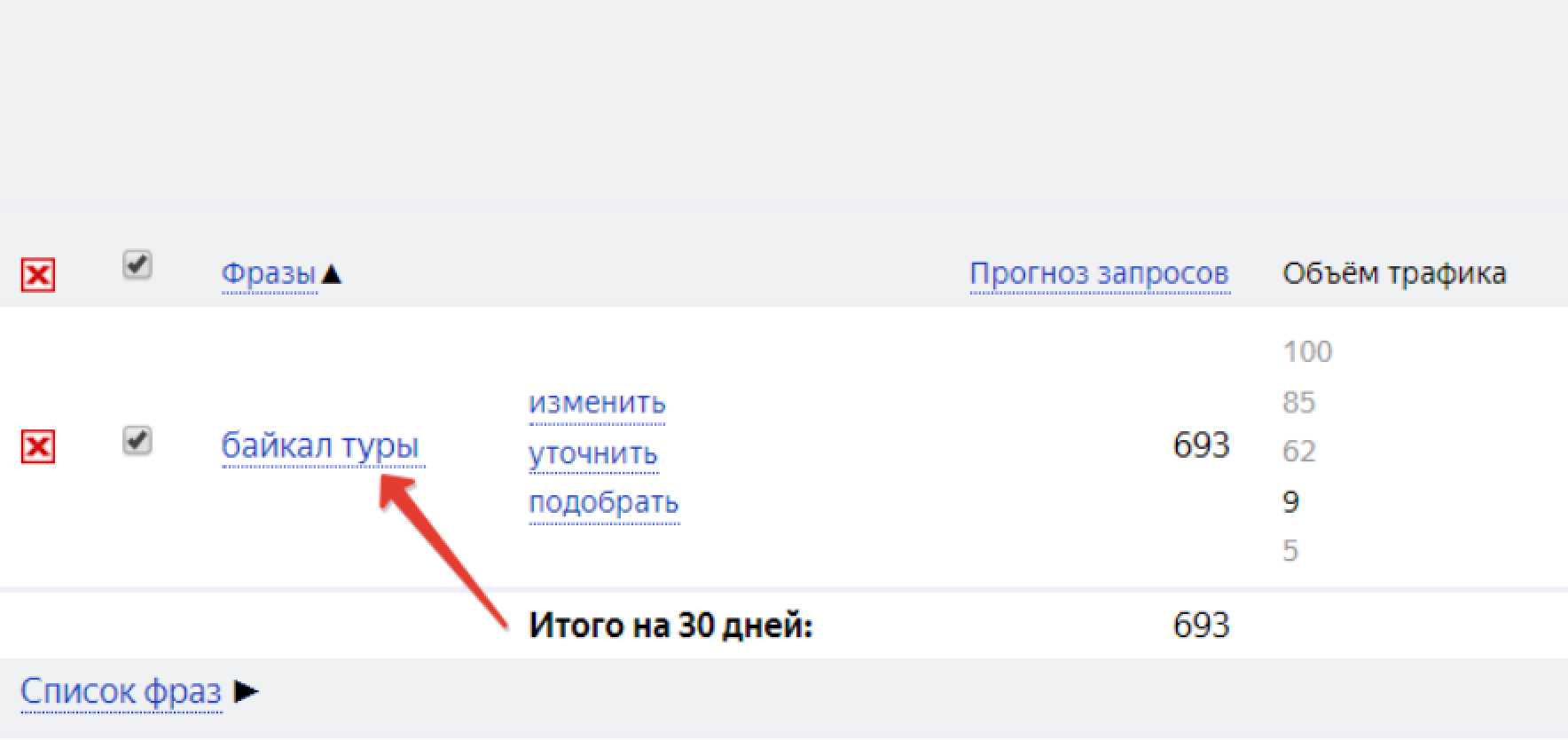Viewport: 1568px width, 740px height.
Task: Delete the байкал туры phrase with red X
Action: 37,447
